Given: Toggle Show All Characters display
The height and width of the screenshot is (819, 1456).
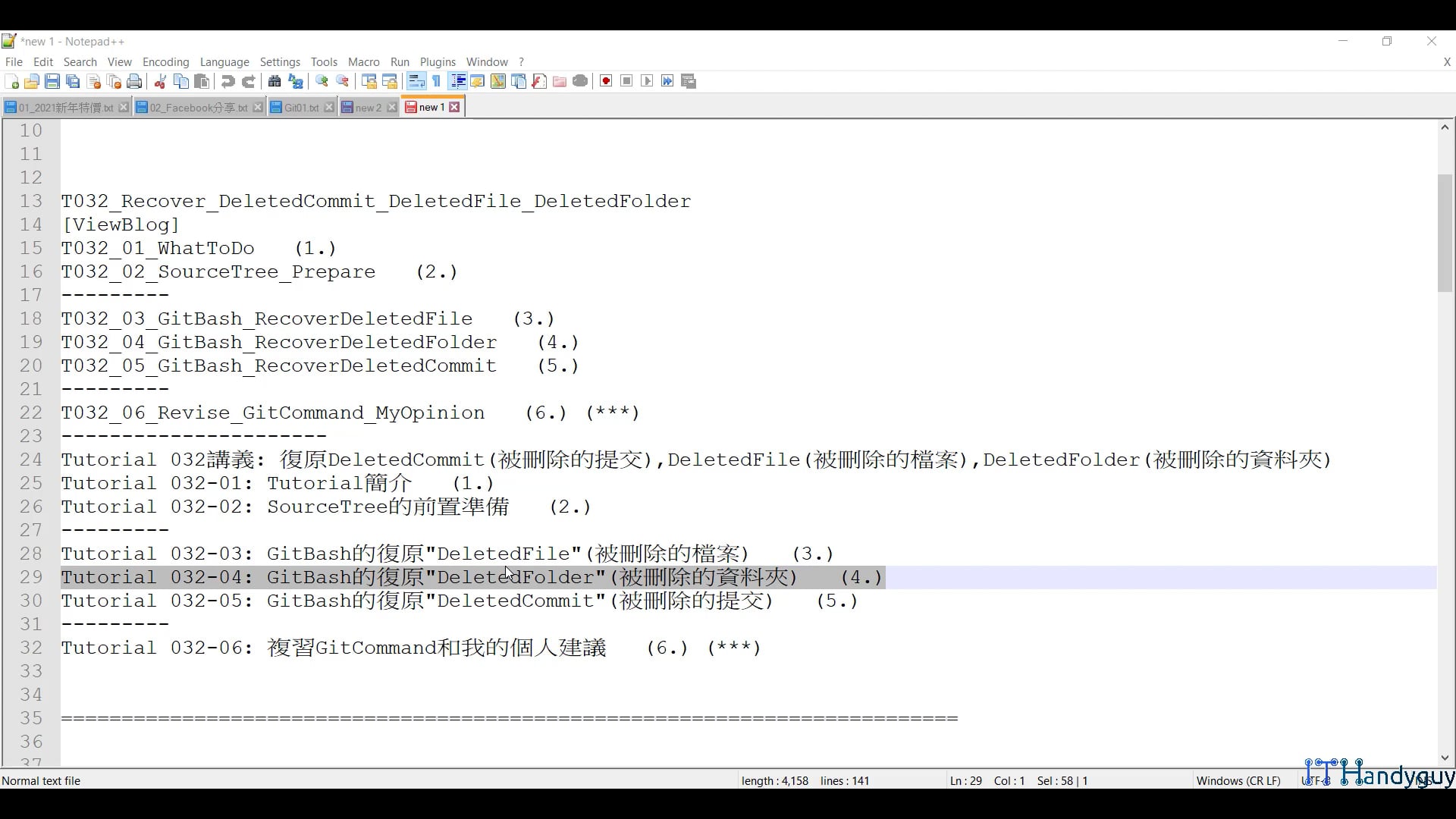Looking at the screenshot, I should (437, 81).
